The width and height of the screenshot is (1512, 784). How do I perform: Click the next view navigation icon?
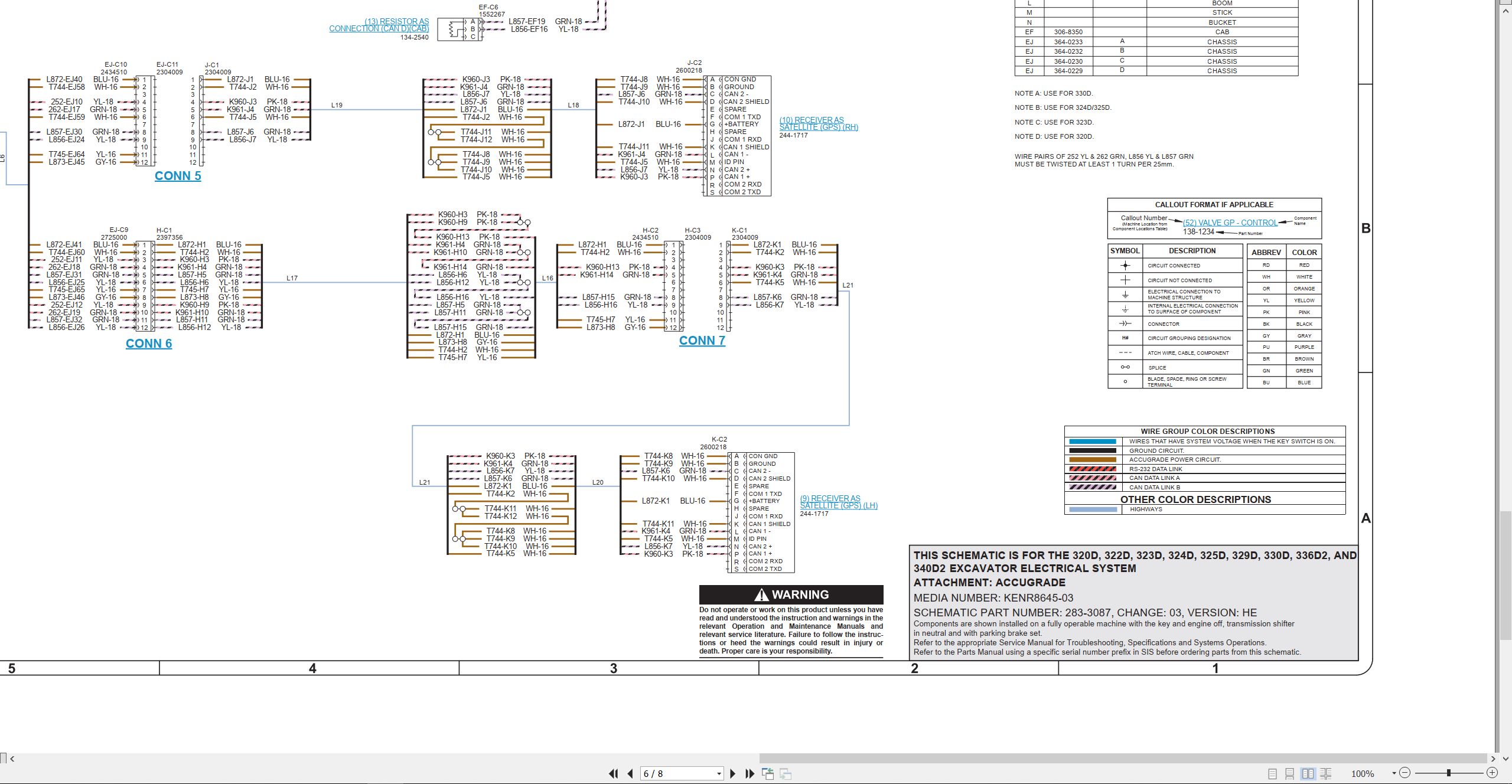786,773
